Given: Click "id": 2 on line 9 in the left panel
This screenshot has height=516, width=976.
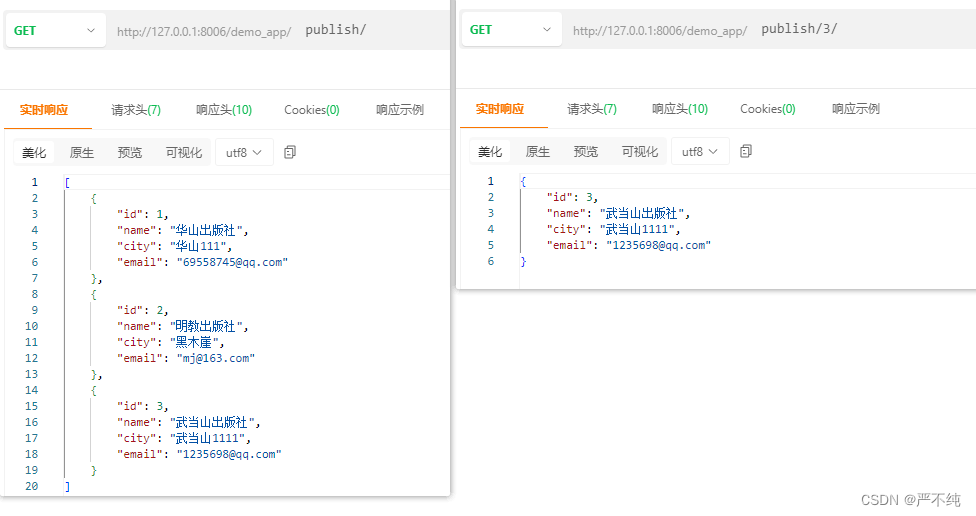Looking at the screenshot, I should [x=139, y=310].
